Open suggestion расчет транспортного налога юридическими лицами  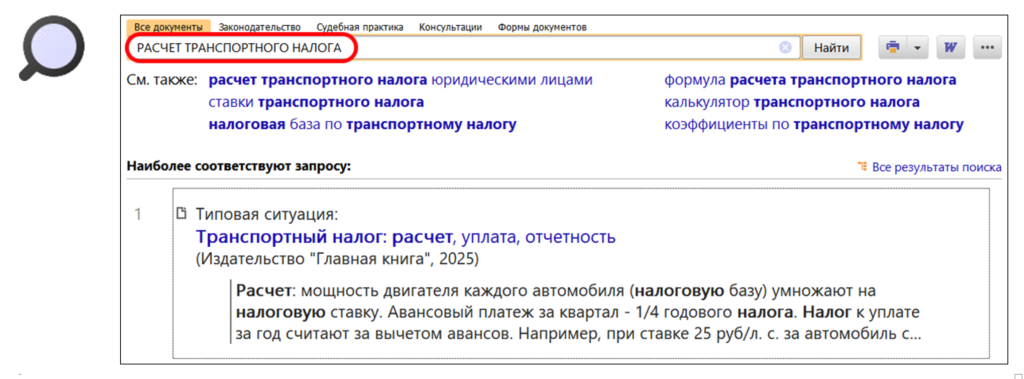[x=400, y=80]
